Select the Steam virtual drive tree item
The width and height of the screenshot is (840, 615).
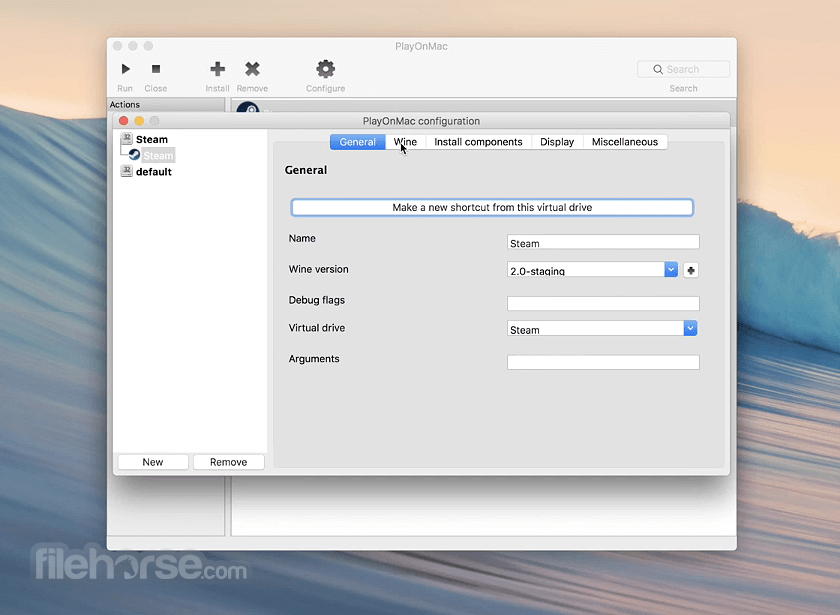click(152, 139)
